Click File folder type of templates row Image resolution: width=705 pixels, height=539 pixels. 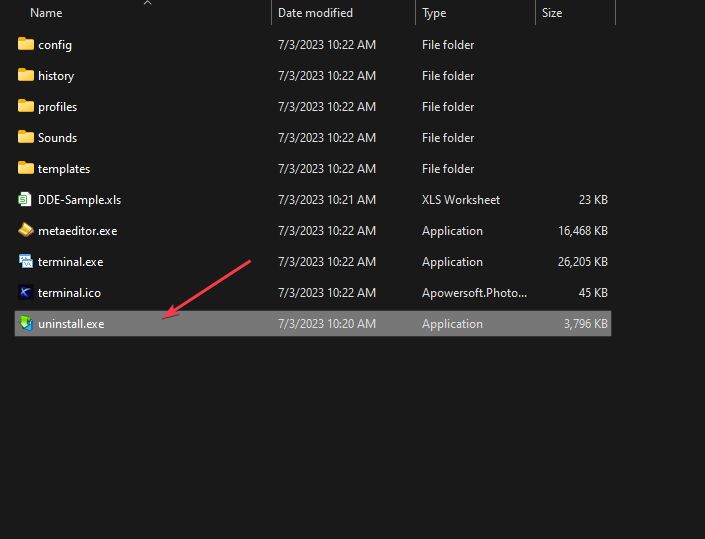(448, 169)
